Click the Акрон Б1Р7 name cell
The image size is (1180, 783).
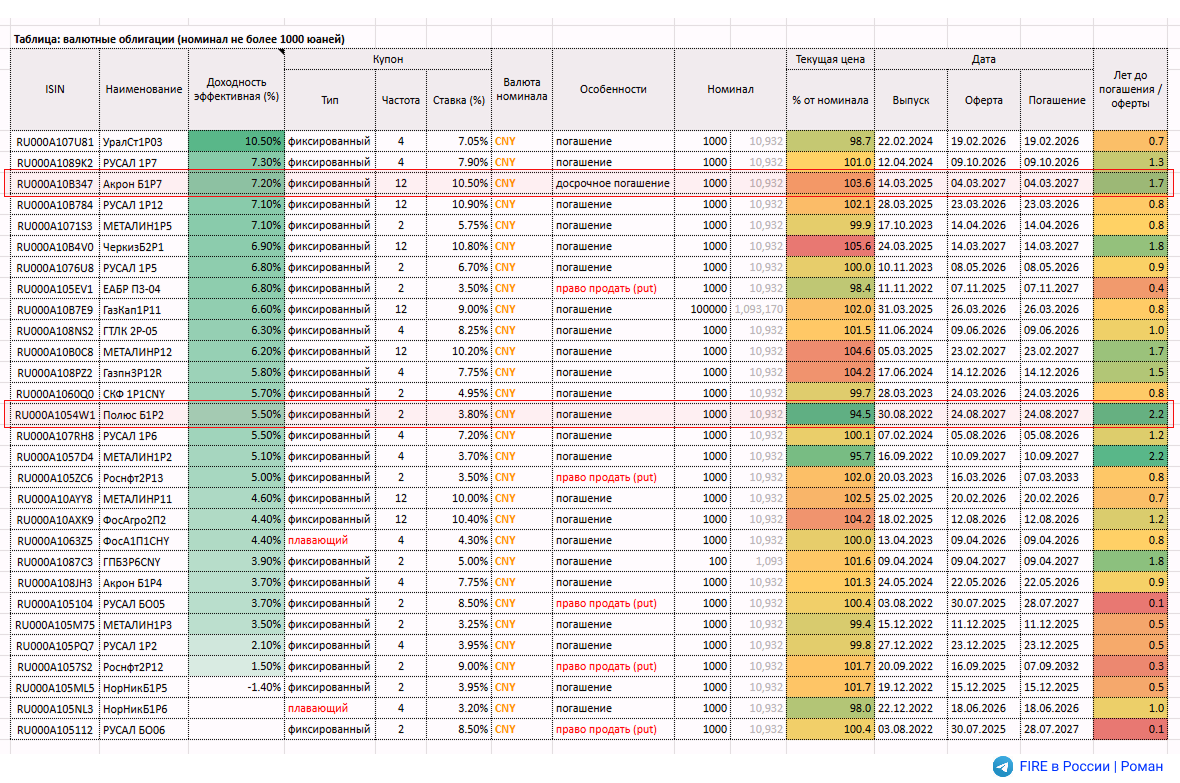[144, 184]
